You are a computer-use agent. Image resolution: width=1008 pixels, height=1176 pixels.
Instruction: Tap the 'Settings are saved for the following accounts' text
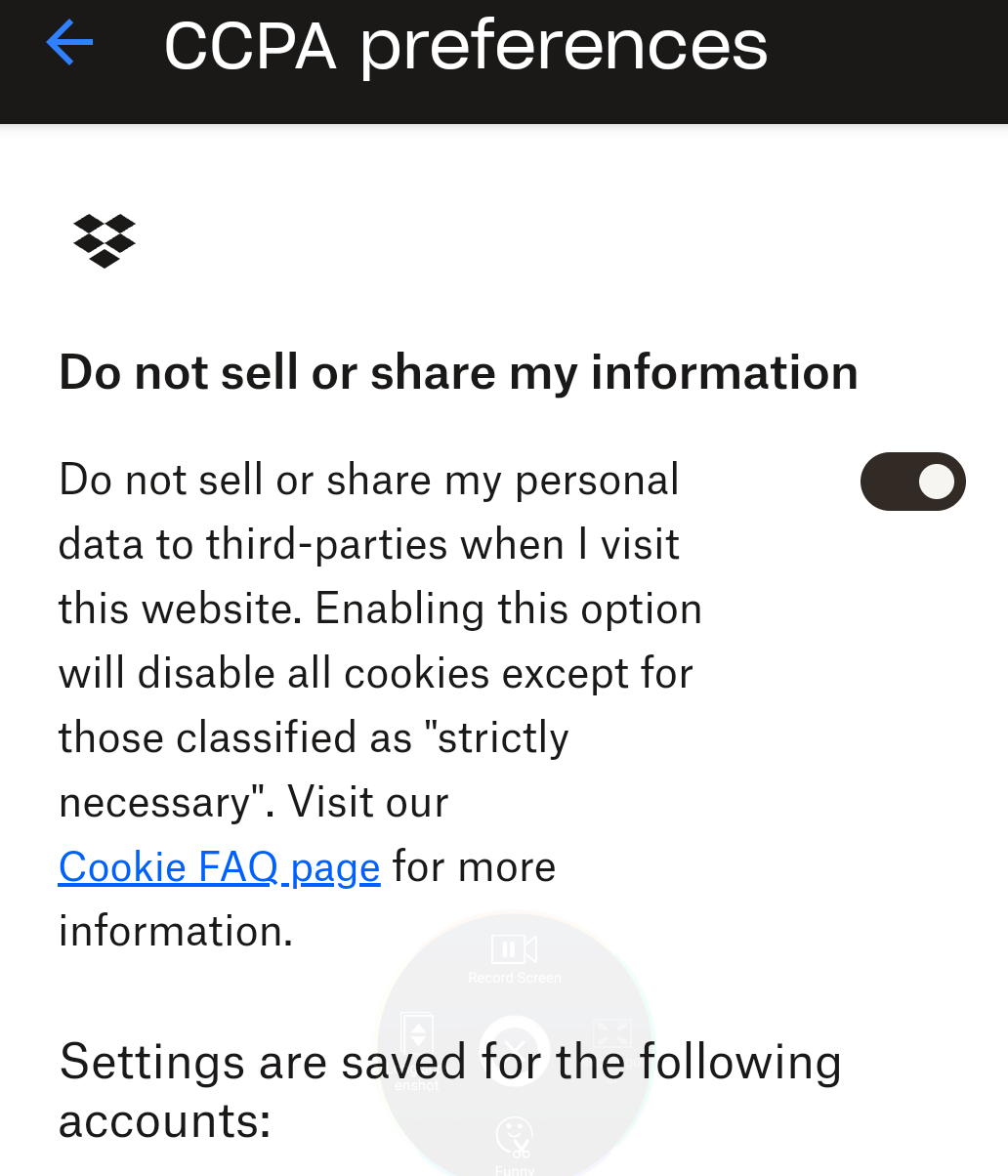[x=449, y=1062]
